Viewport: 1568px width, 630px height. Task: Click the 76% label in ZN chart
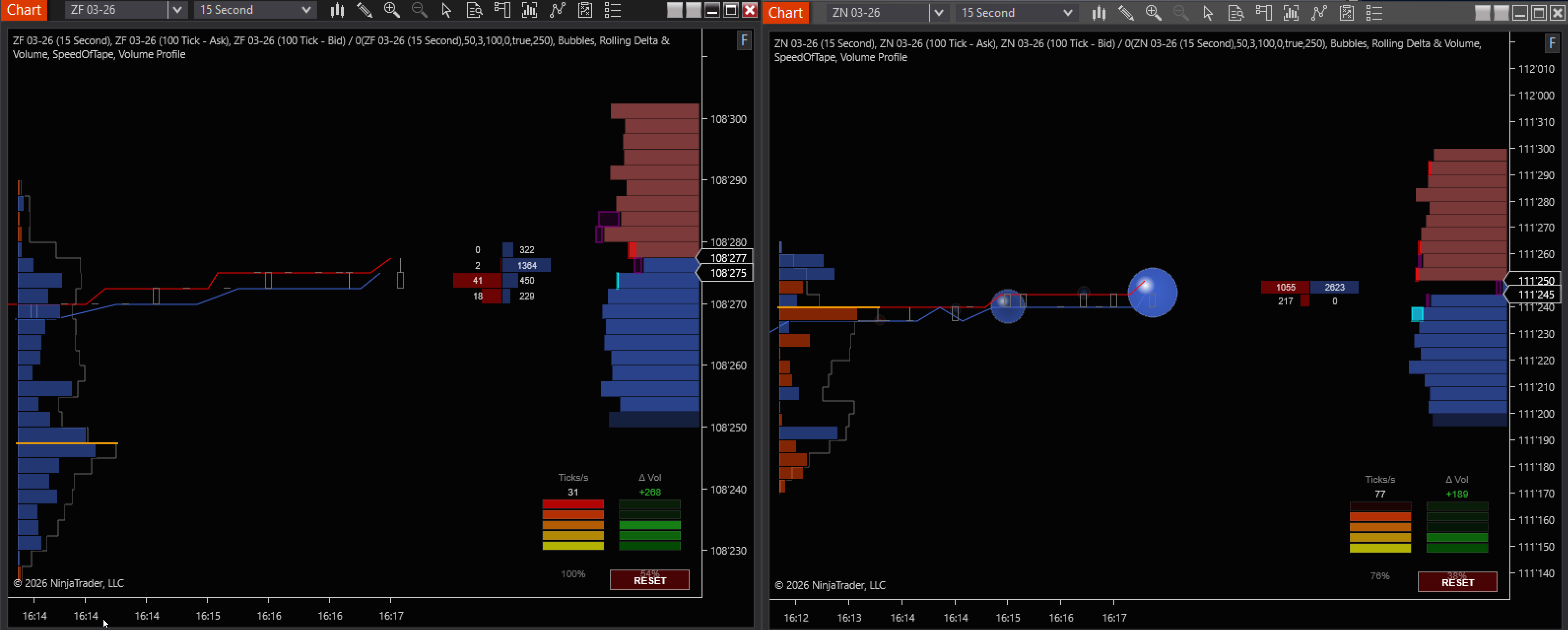(x=1380, y=576)
